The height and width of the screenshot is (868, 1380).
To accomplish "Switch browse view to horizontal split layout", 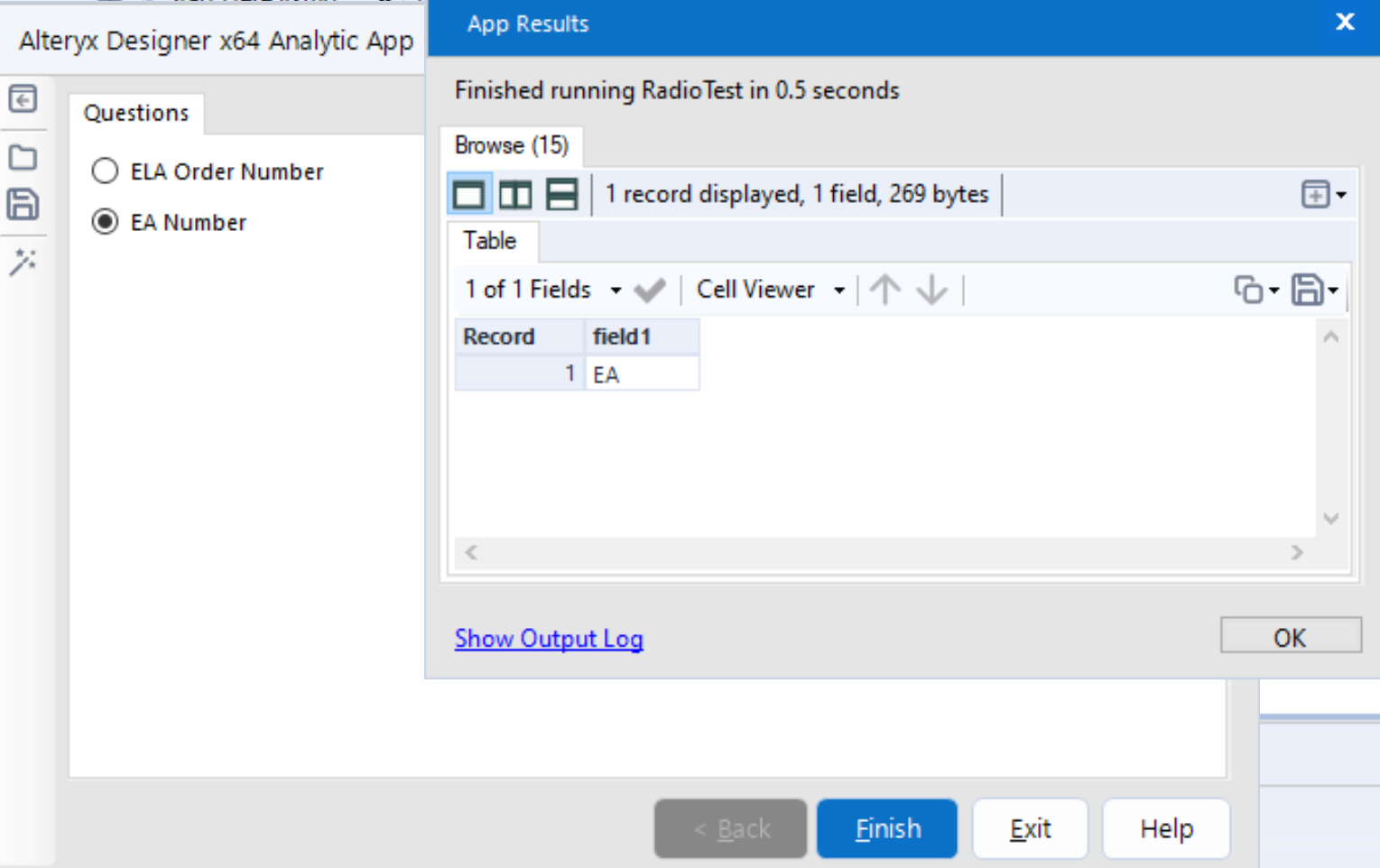I will pyautogui.click(x=561, y=193).
